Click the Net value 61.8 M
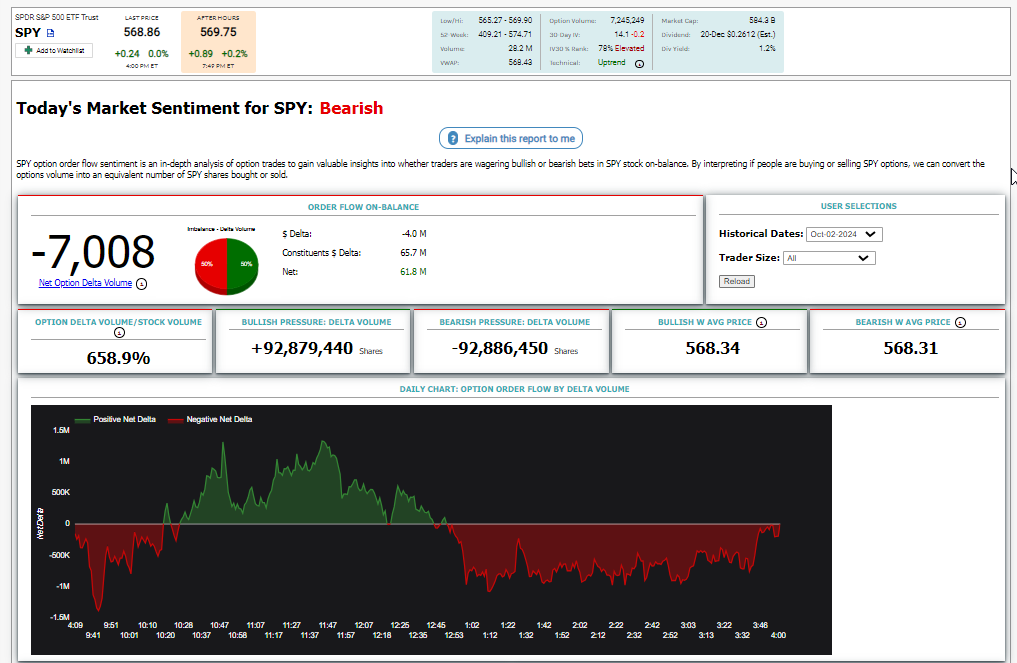The image size is (1017, 663). pyautogui.click(x=413, y=272)
